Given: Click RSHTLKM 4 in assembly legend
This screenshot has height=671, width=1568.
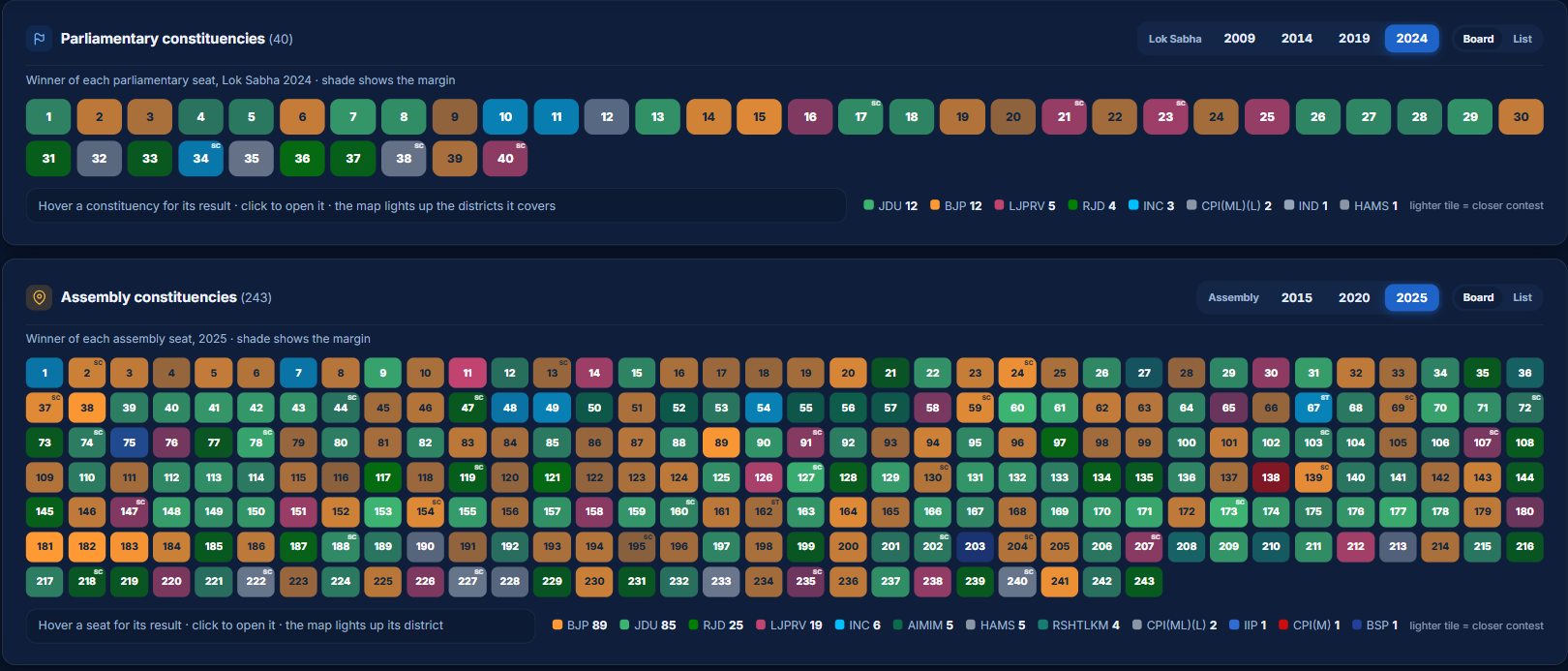Looking at the screenshot, I should click(1078, 625).
